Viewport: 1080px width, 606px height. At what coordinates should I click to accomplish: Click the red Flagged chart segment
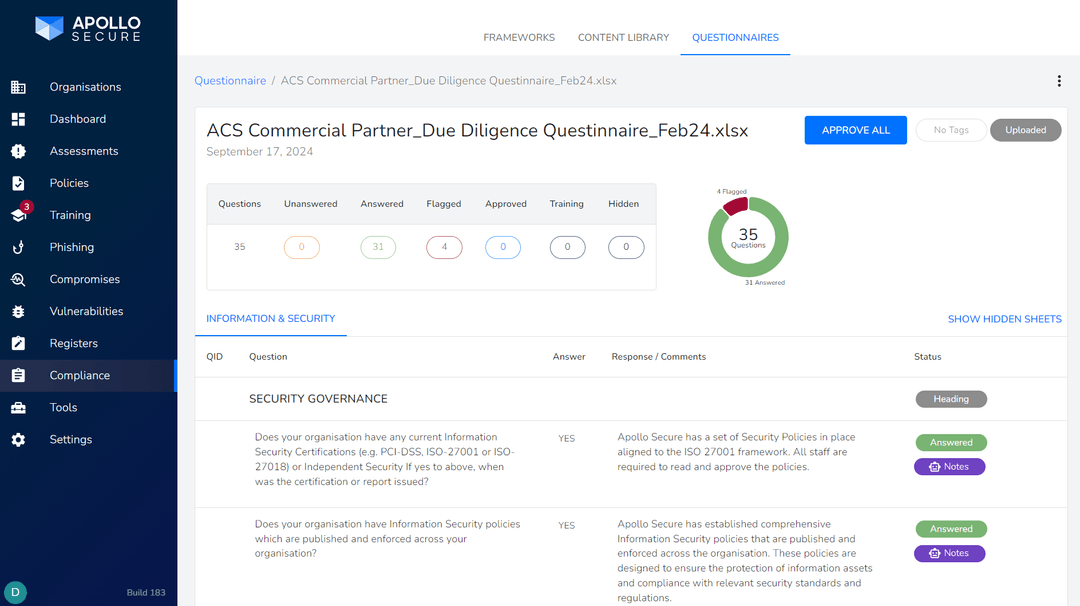pos(736,206)
